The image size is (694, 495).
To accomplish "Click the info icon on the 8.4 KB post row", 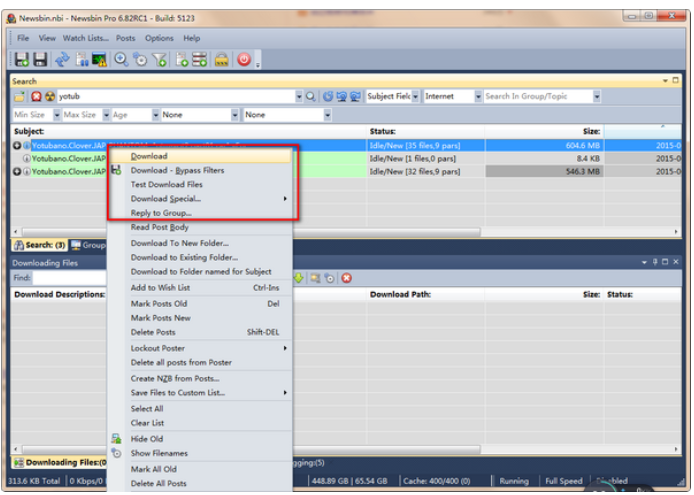I will [27, 159].
